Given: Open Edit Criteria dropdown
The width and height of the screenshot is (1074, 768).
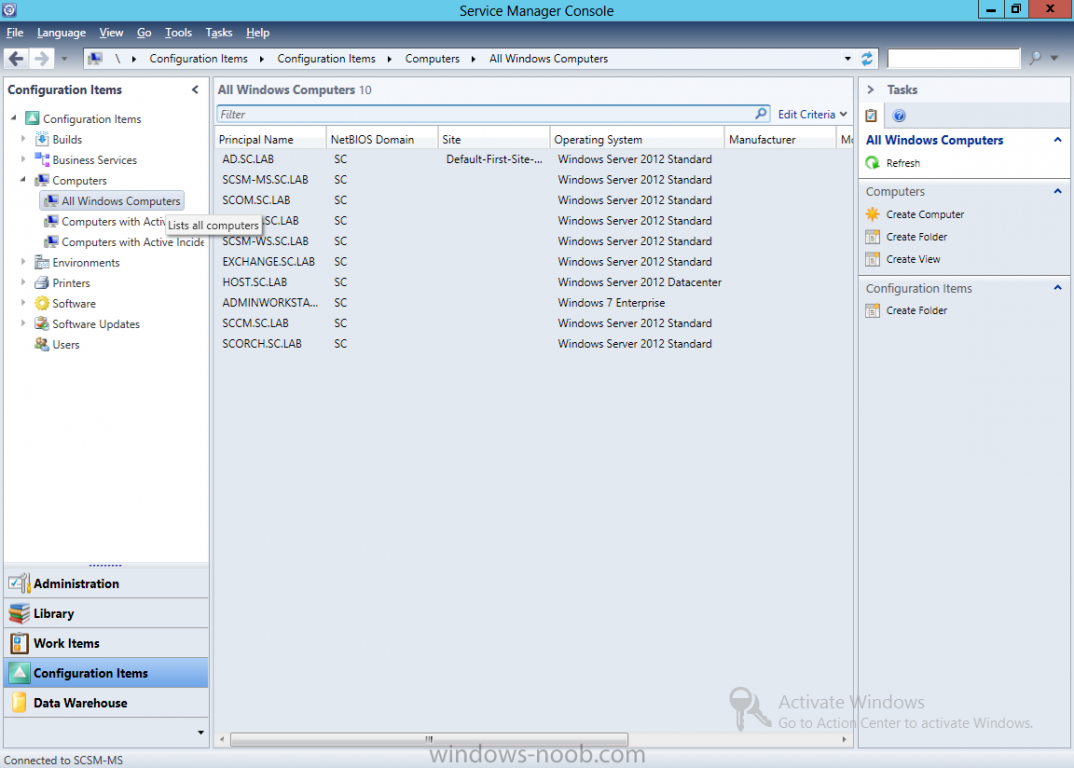Looking at the screenshot, I should [812, 114].
